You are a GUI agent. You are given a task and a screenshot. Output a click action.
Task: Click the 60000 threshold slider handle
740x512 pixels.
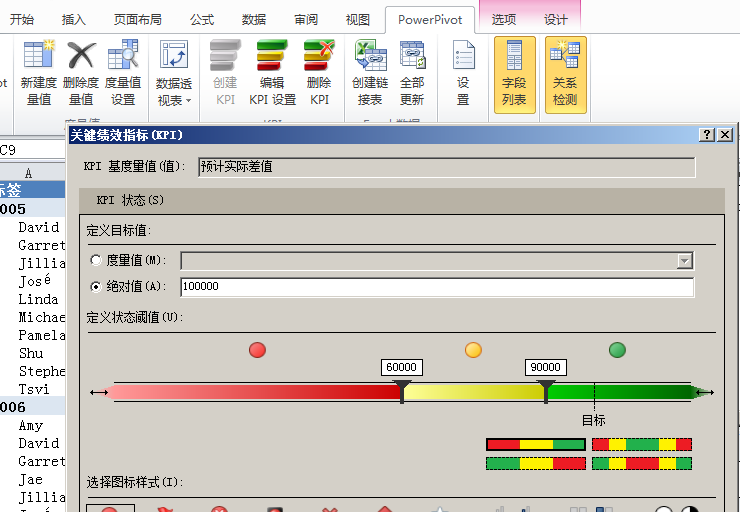point(402,392)
